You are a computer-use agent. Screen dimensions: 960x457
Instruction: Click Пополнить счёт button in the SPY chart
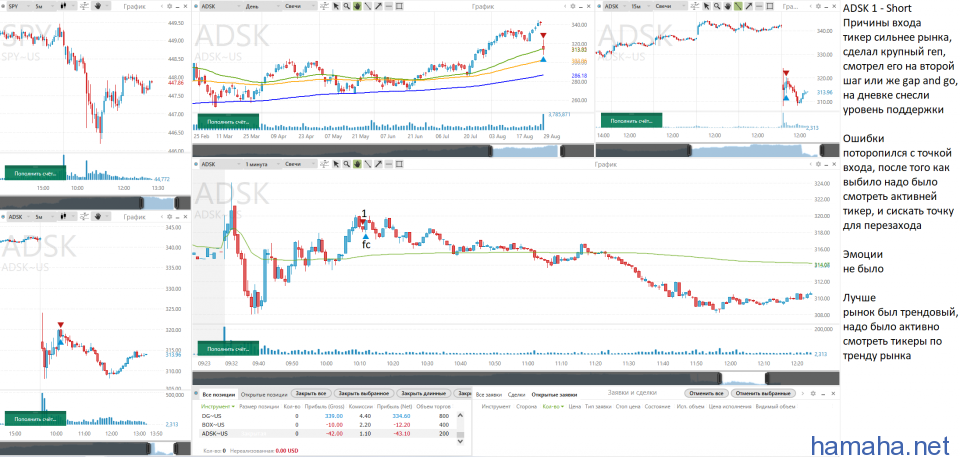tap(35, 173)
